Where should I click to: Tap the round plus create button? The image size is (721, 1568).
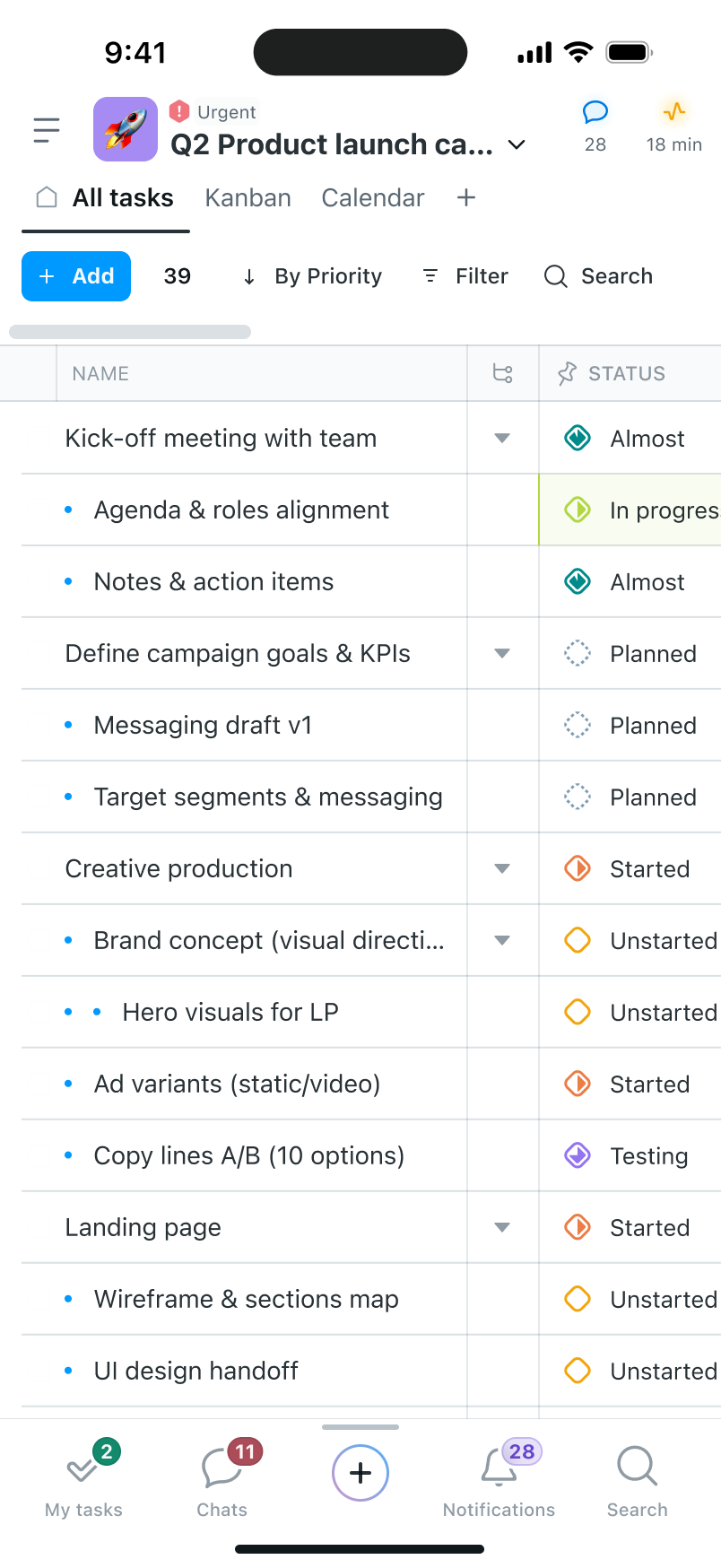360,1473
